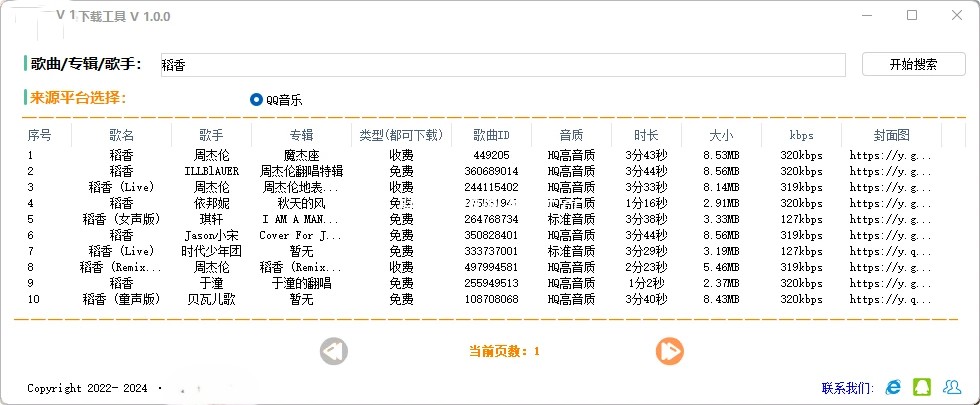
Task: Select size 8.53MB
Action: click(x=721, y=155)
